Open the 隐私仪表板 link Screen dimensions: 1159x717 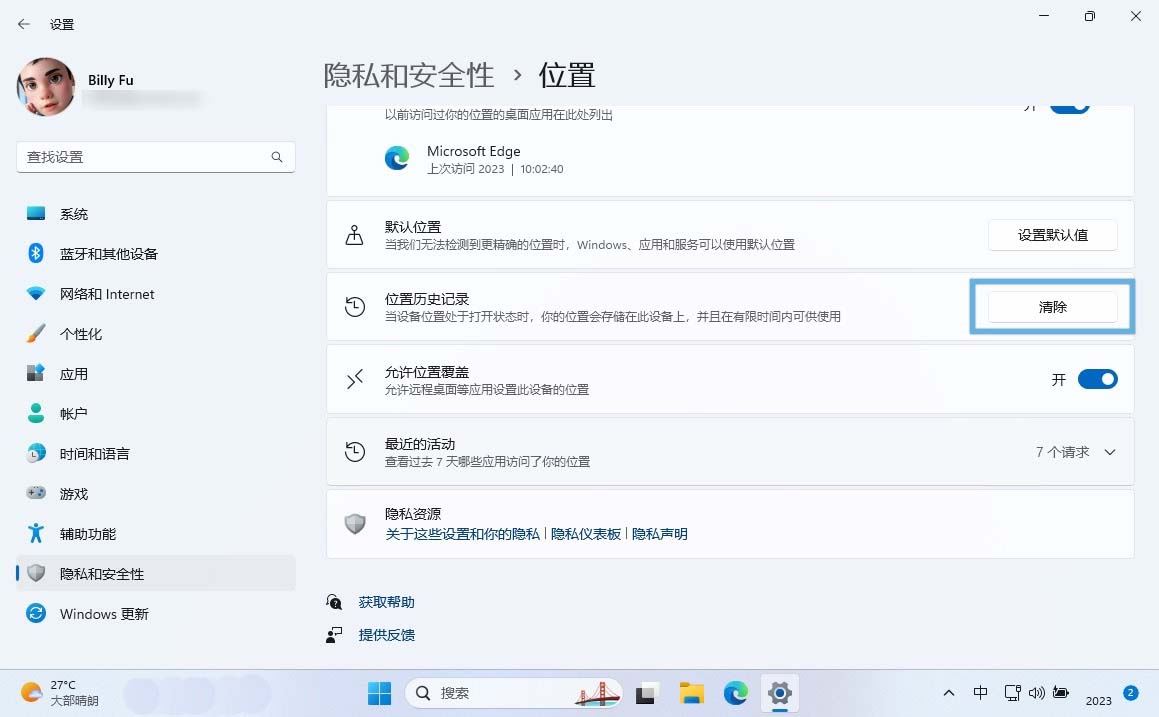[x=588, y=533]
